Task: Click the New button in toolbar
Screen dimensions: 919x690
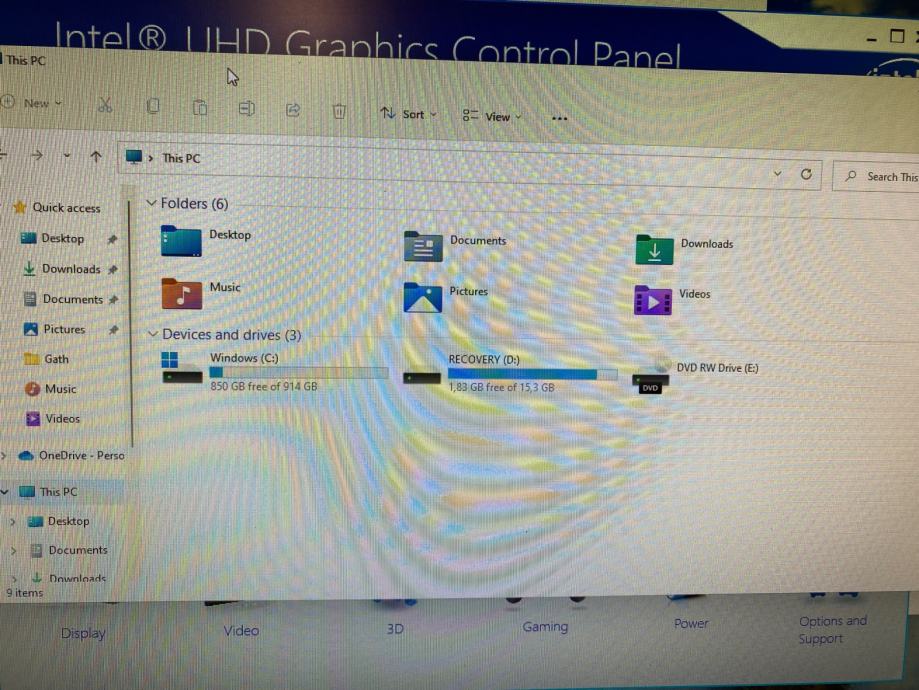Action: pos(32,103)
